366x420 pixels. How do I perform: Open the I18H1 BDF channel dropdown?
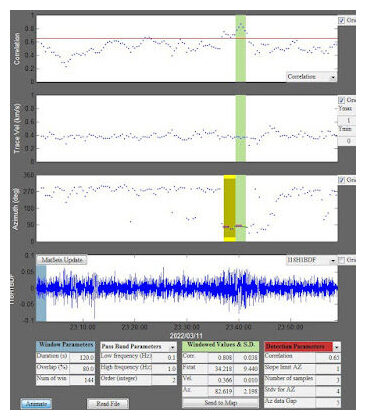311,260
